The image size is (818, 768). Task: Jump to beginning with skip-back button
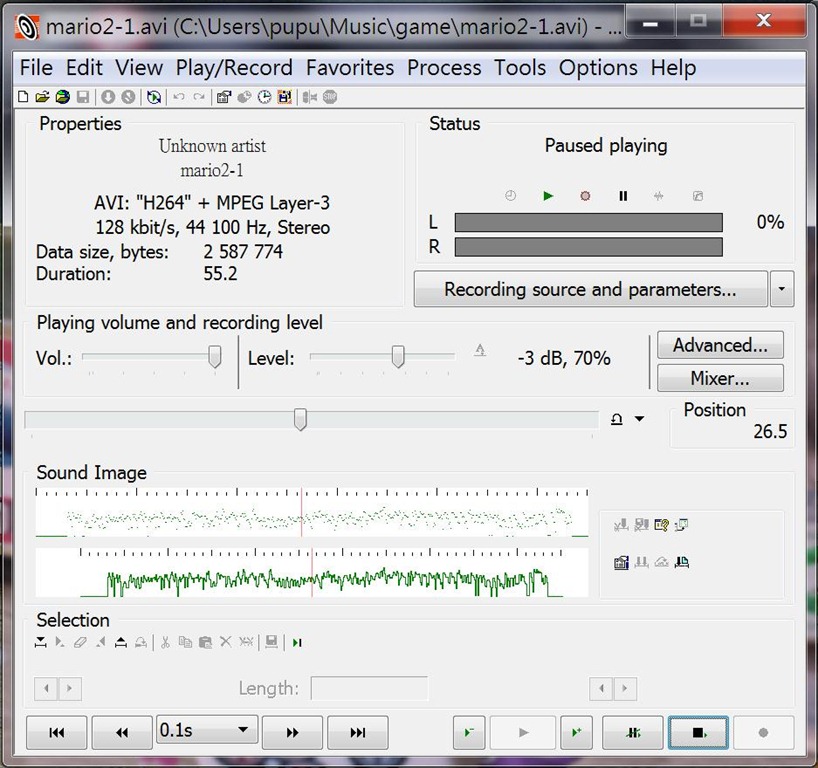click(x=56, y=733)
